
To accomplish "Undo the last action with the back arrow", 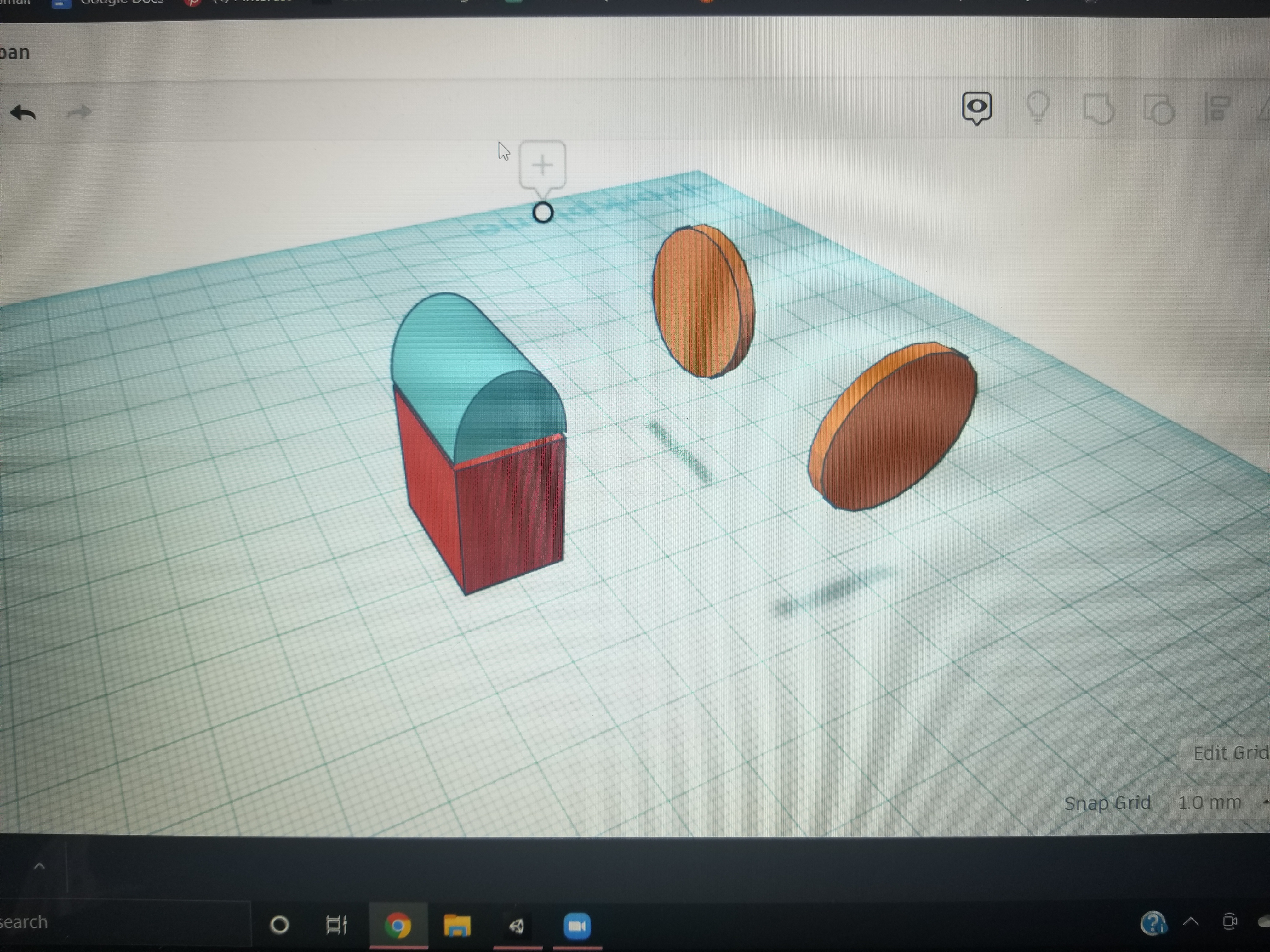I will click(x=23, y=112).
